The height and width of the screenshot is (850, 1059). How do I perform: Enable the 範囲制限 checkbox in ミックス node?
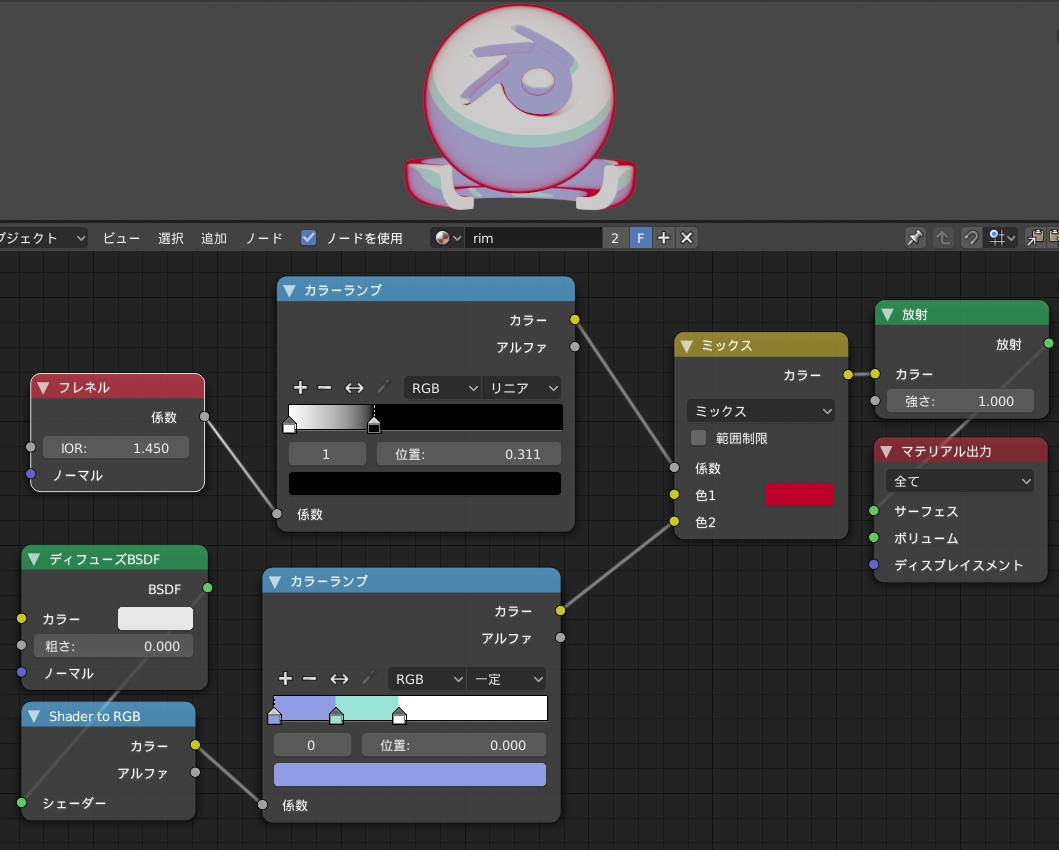[698, 437]
